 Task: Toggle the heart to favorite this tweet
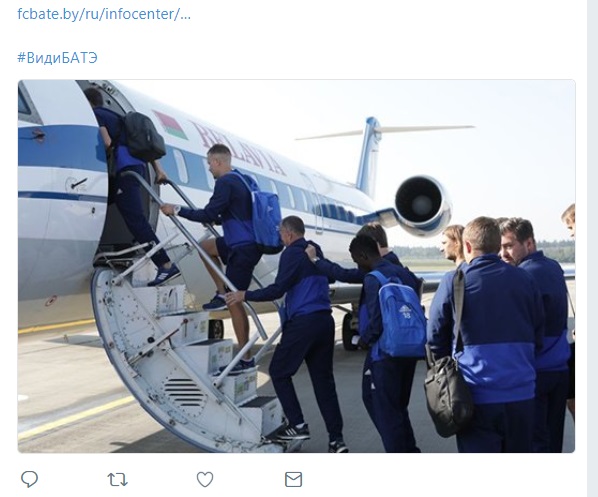tap(205, 479)
